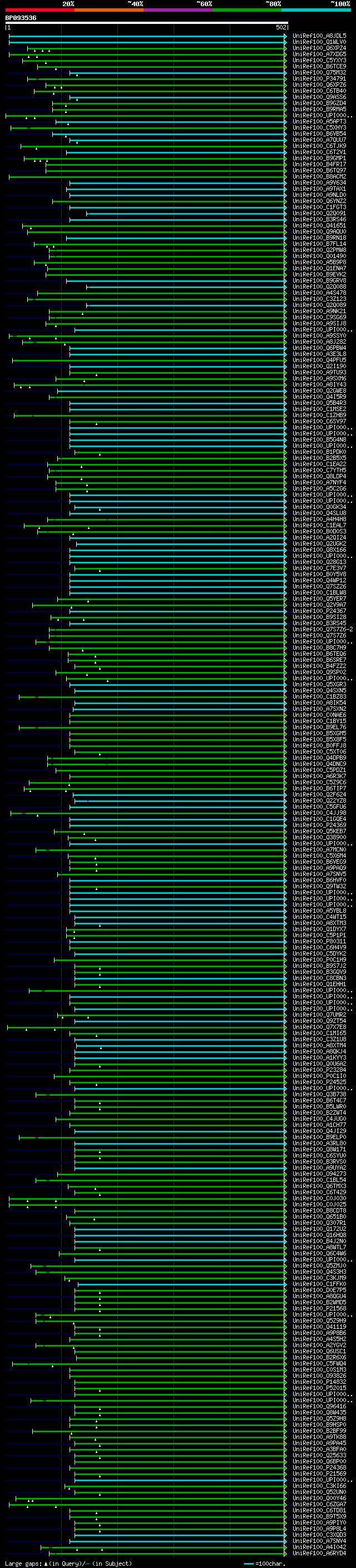356x1568 pixels.
Task: Select hit UniRef100_P80311
Action: click(319, 941)
